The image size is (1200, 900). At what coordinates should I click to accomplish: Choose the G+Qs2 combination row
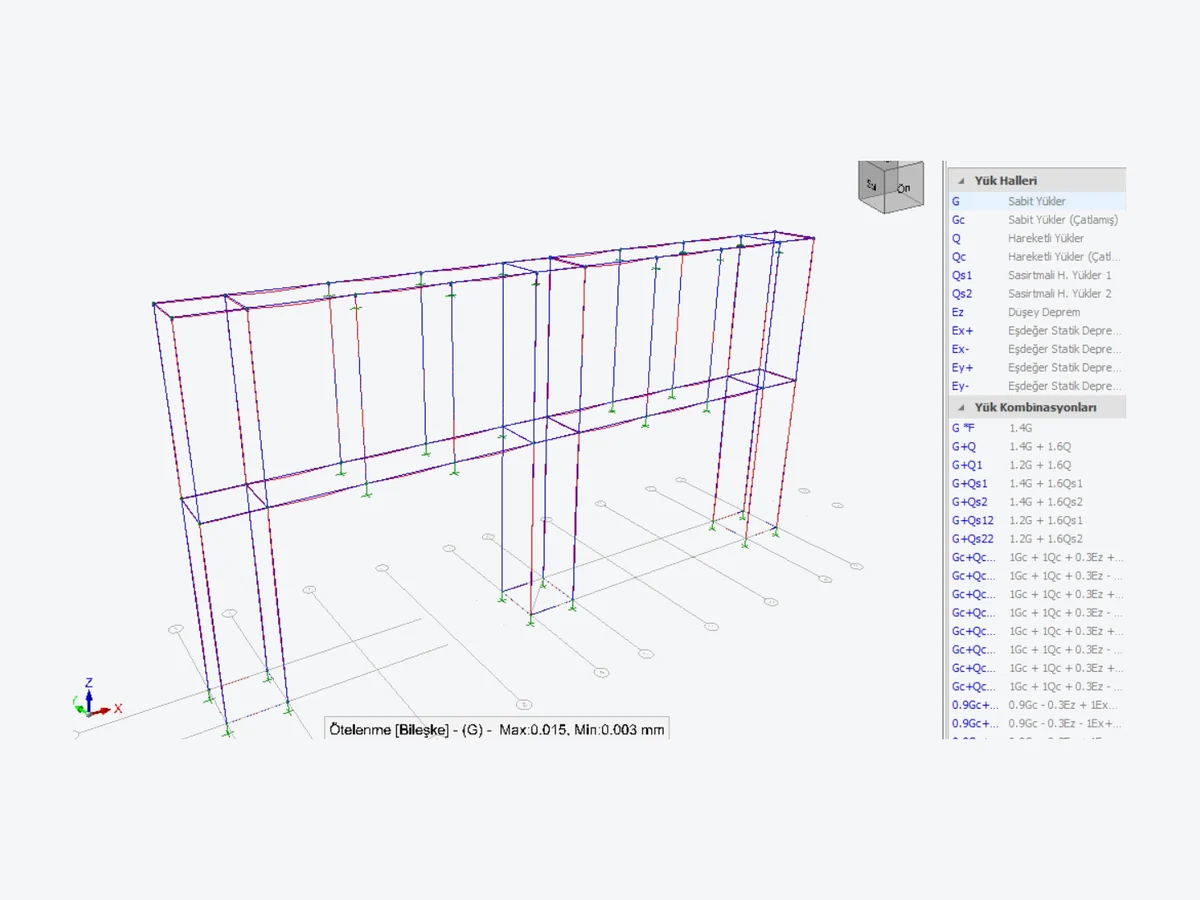[1037, 502]
